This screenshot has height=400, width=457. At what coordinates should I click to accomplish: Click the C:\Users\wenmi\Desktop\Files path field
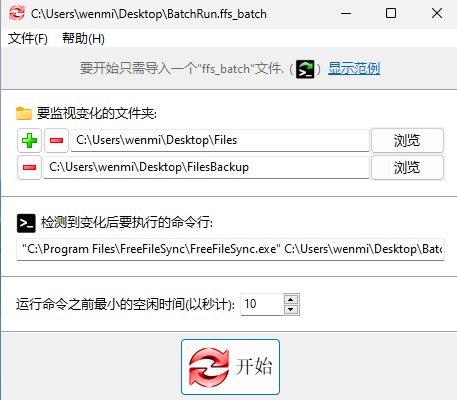[x=220, y=140]
